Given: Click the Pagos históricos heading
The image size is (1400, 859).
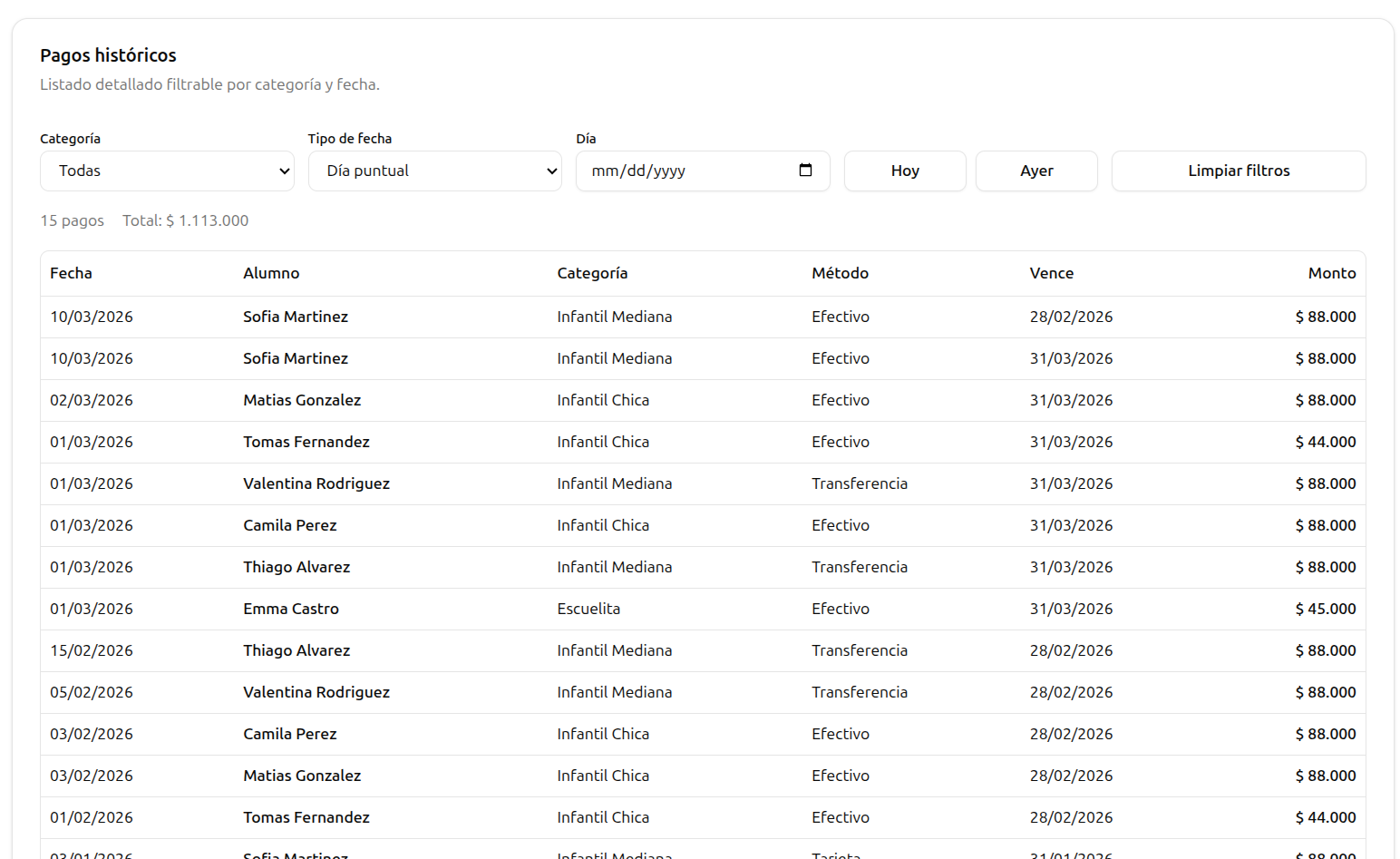Looking at the screenshot, I should (108, 55).
